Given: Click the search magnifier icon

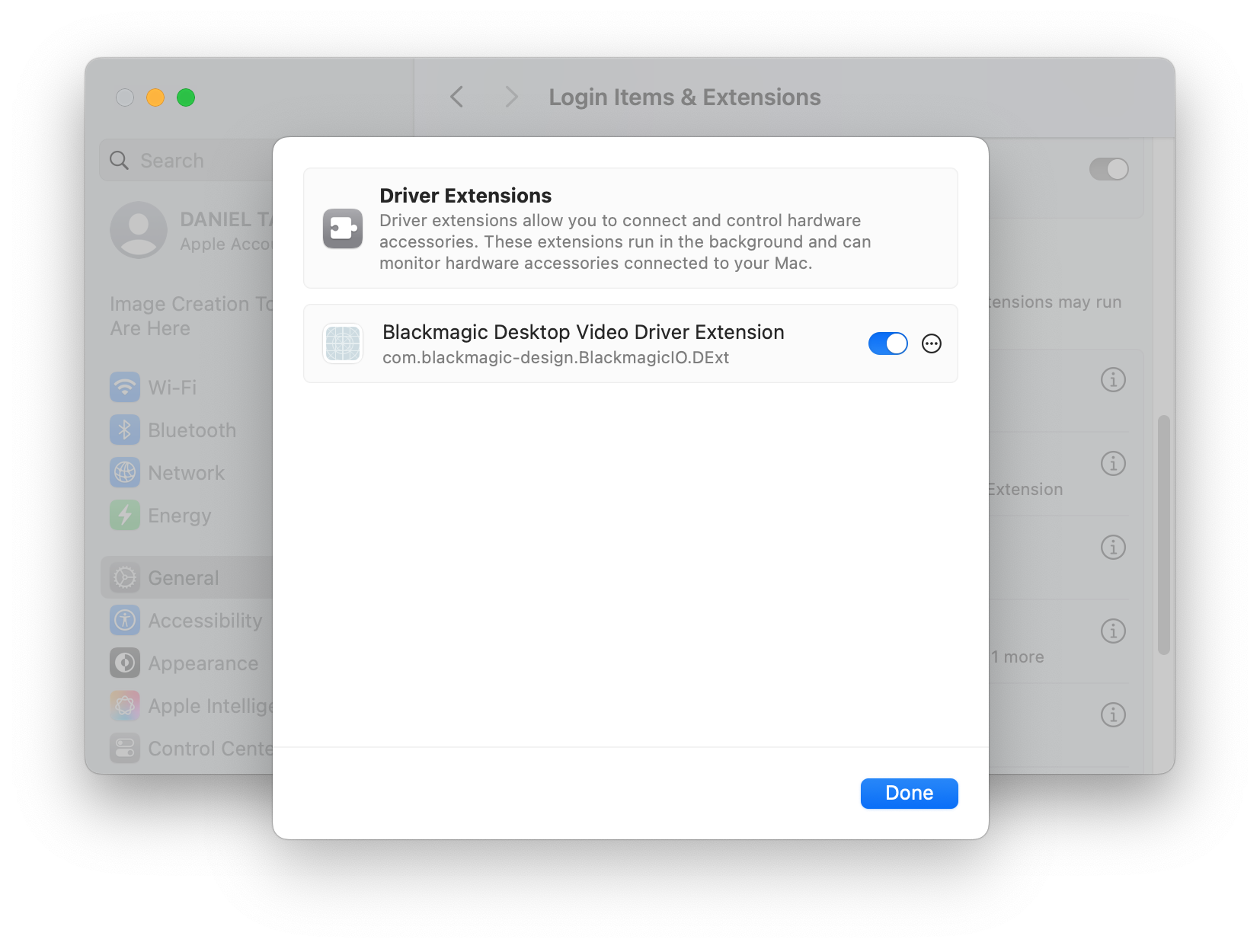Looking at the screenshot, I should (119, 160).
